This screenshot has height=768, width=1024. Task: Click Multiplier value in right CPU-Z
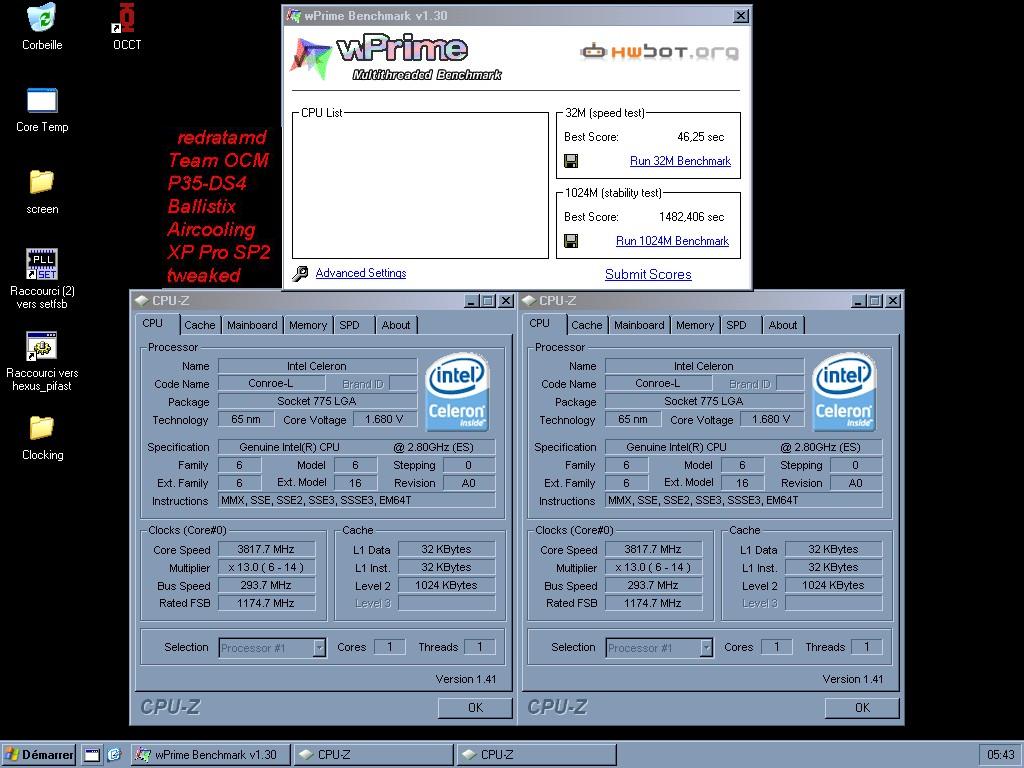coord(653,568)
